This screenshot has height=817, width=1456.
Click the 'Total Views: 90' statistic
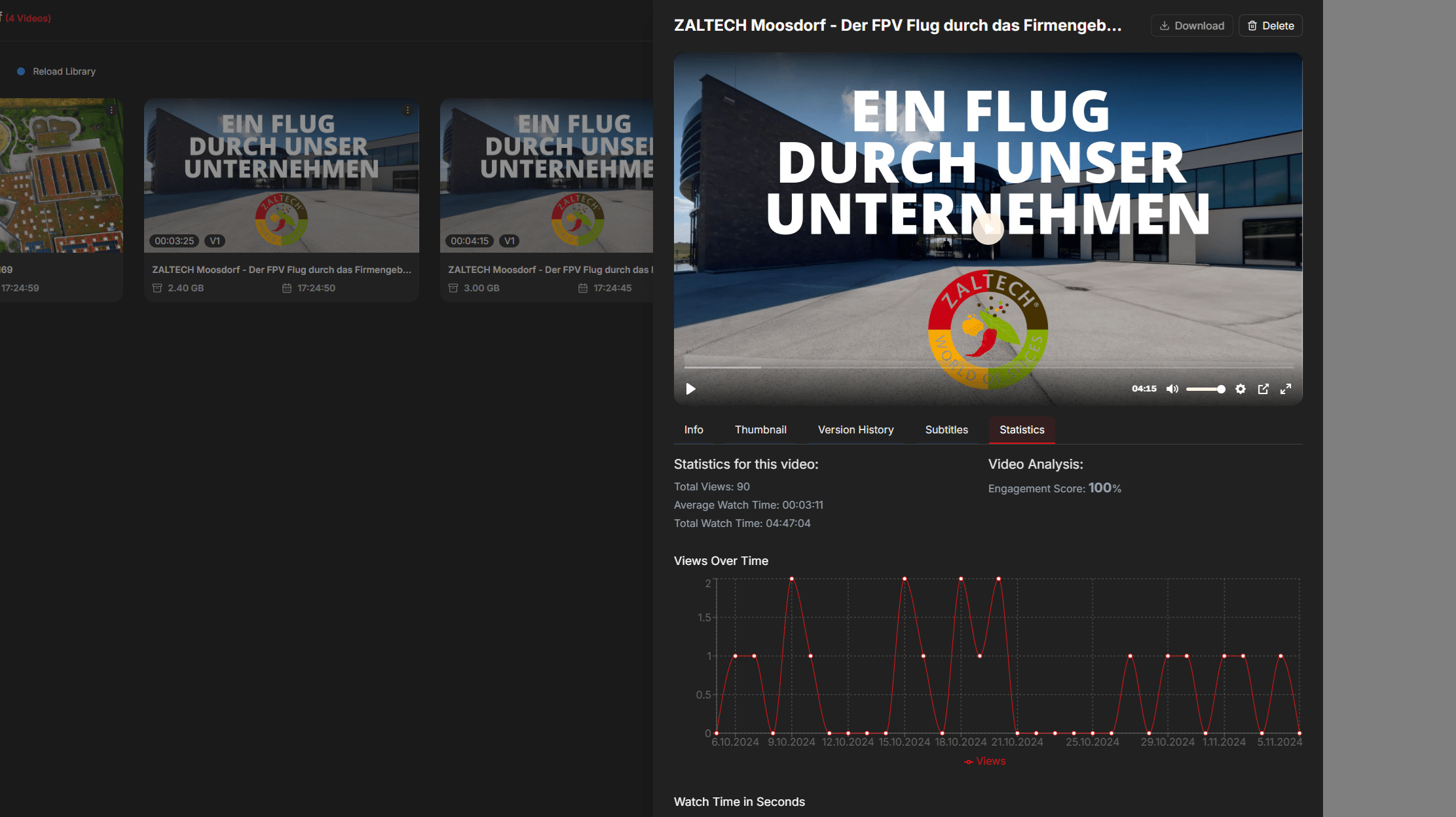[712, 486]
